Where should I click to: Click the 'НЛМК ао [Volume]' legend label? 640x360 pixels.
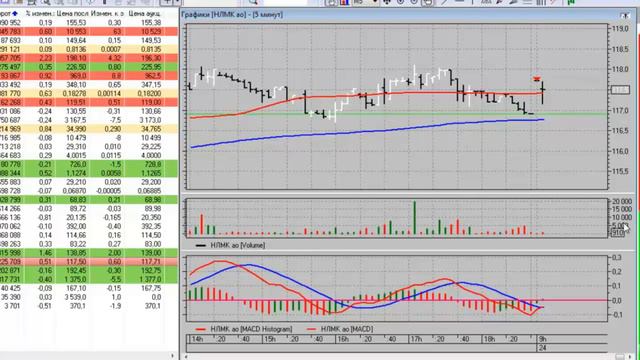[238, 245]
